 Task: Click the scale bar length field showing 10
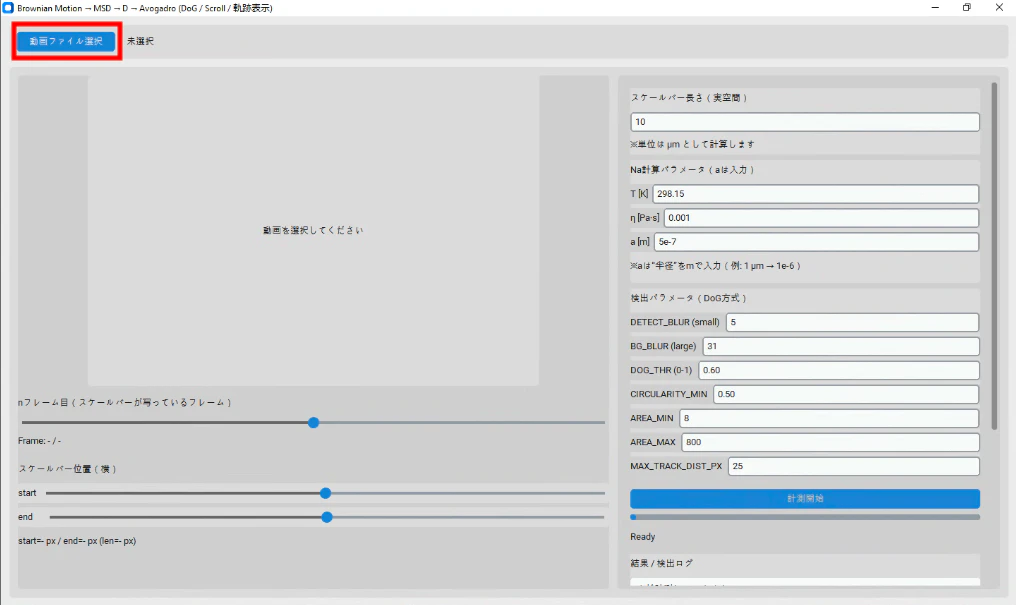pos(805,122)
